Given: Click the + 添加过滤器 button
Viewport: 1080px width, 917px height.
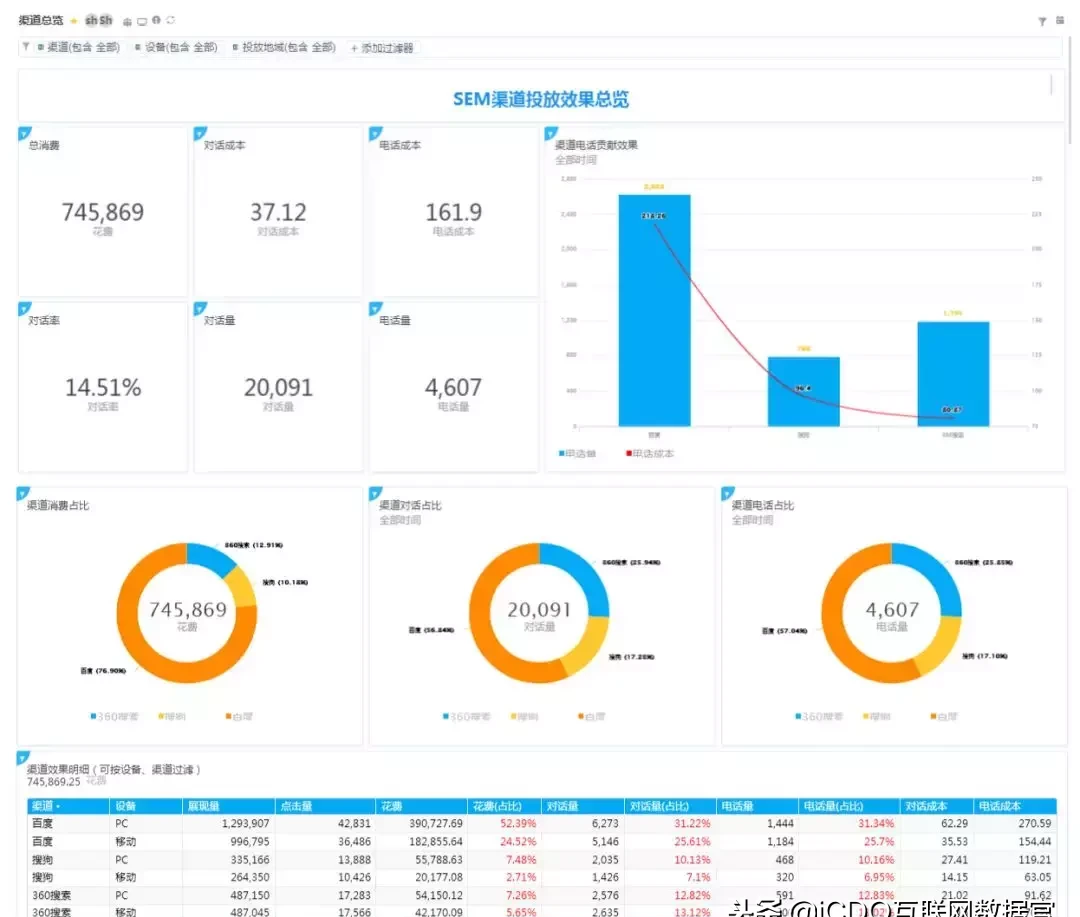Looking at the screenshot, I should [x=382, y=48].
